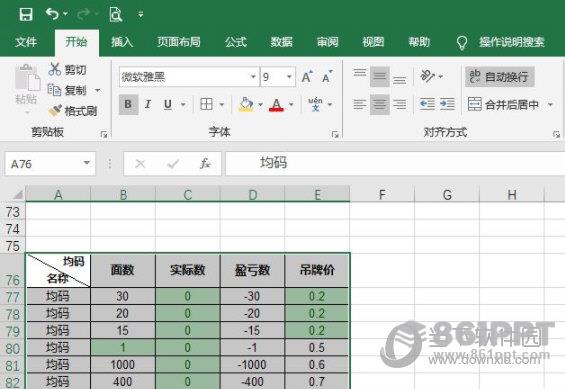Expand the font name dropdown 微软雅黑
565x389 pixels.
(253, 77)
